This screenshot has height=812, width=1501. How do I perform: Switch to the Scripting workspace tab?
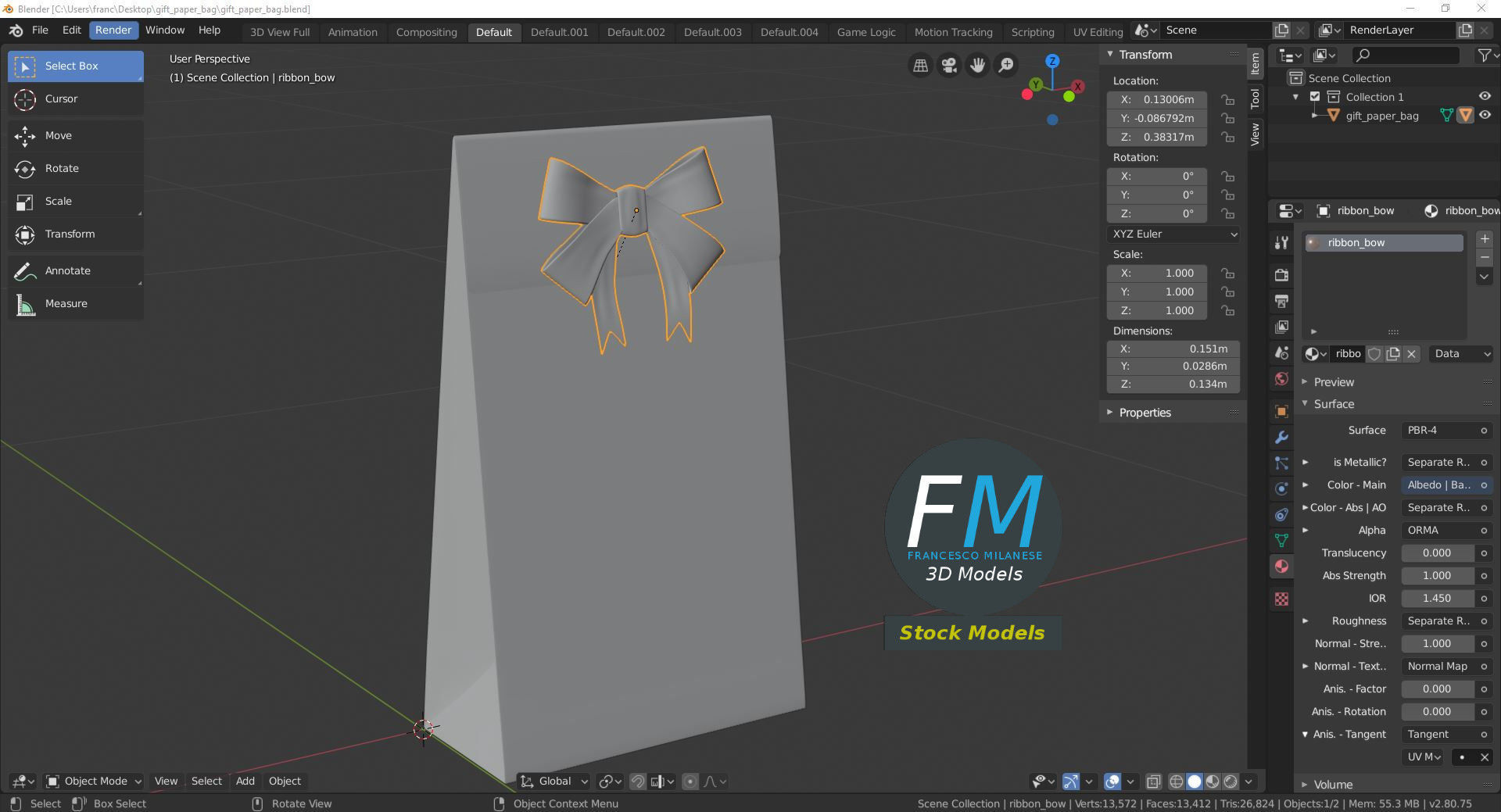(x=1032, y=32)
